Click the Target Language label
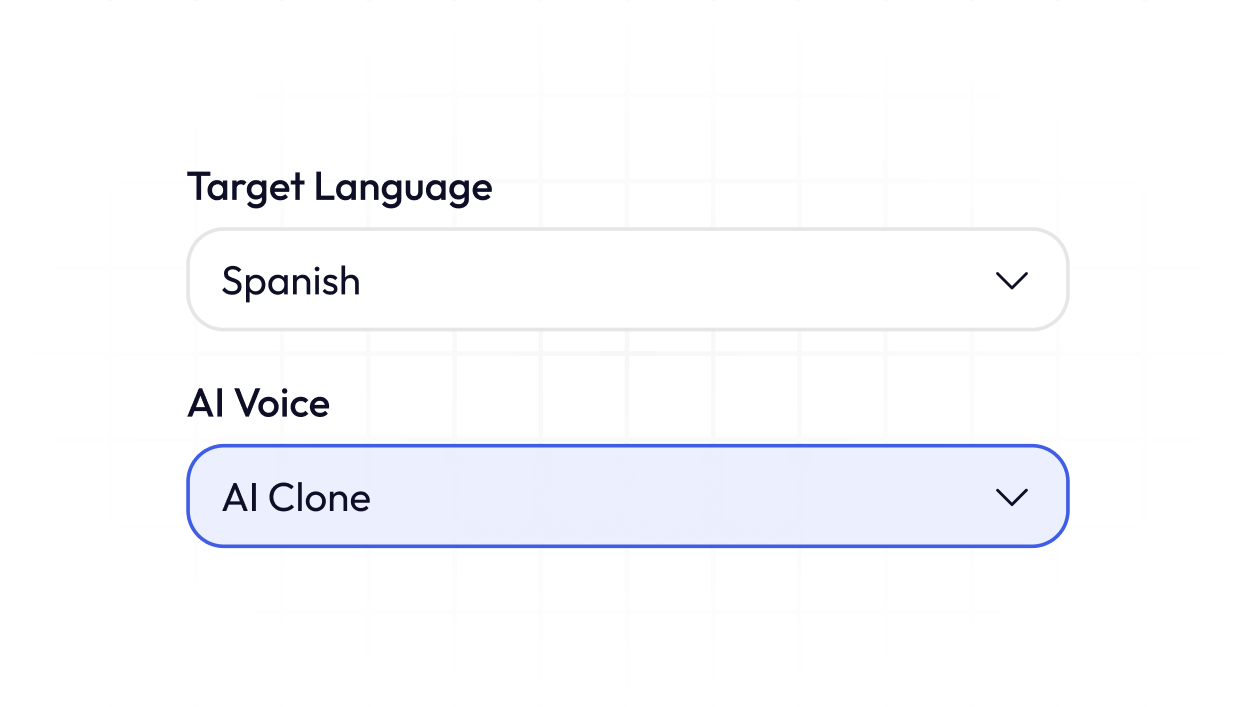Image resolution: width=1256 pixels, height=707 pixels. pyautogui.click(x=339, y=187)
